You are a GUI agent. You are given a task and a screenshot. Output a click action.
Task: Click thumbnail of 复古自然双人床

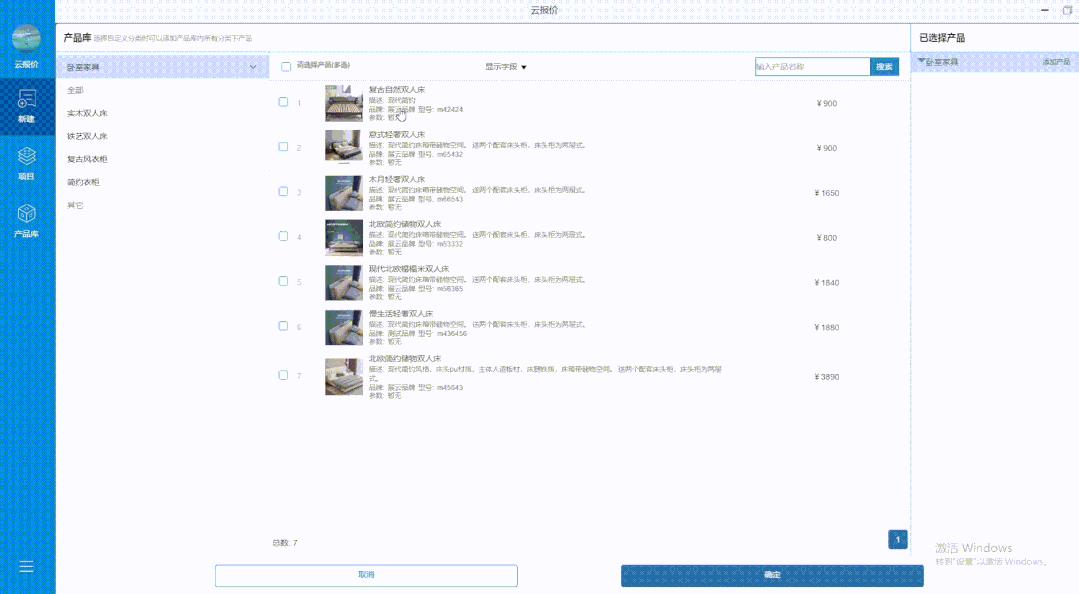[x=343, y=103]
